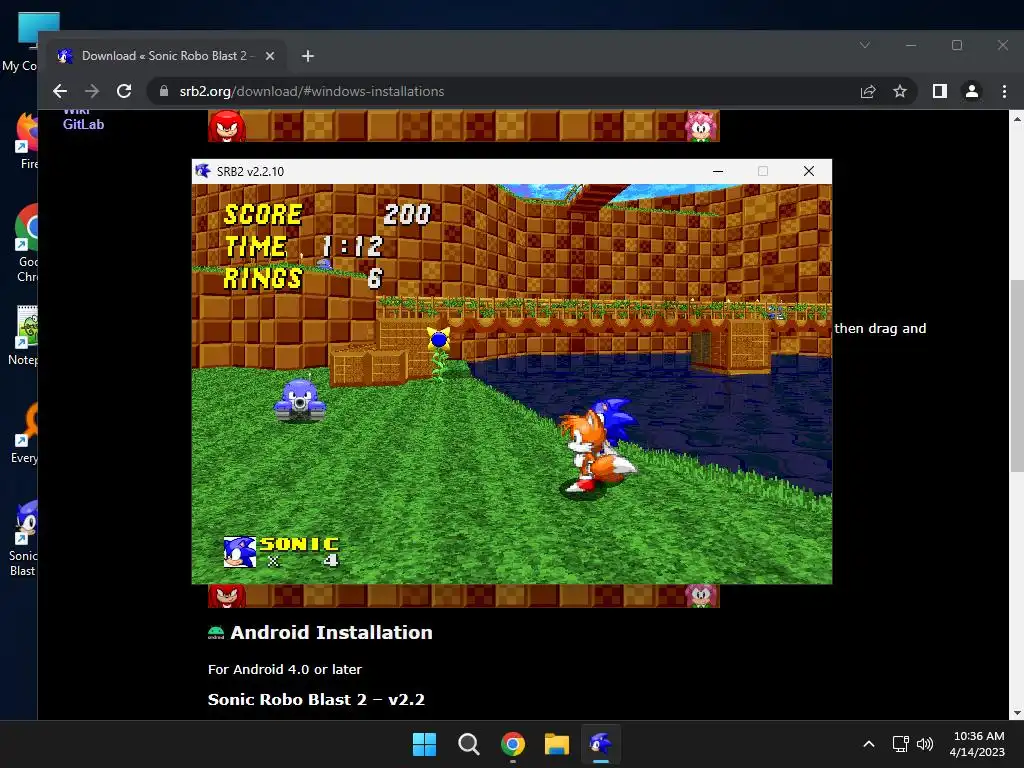View site information via the padlock icon

(164, 91)
